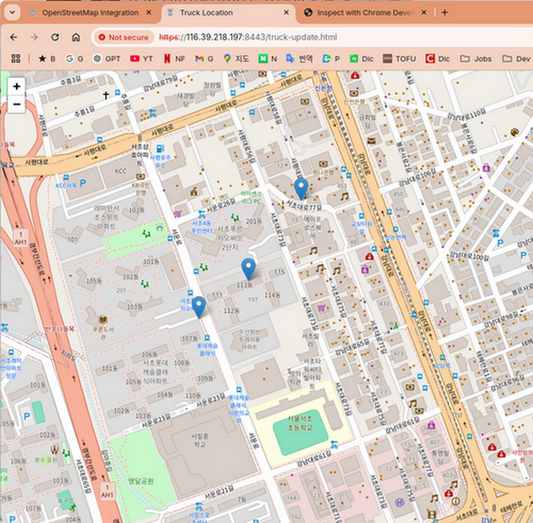This screenshot has height=523, width=533.
Task: Open the tab search dropdown arrow
Action: [12, 13]
